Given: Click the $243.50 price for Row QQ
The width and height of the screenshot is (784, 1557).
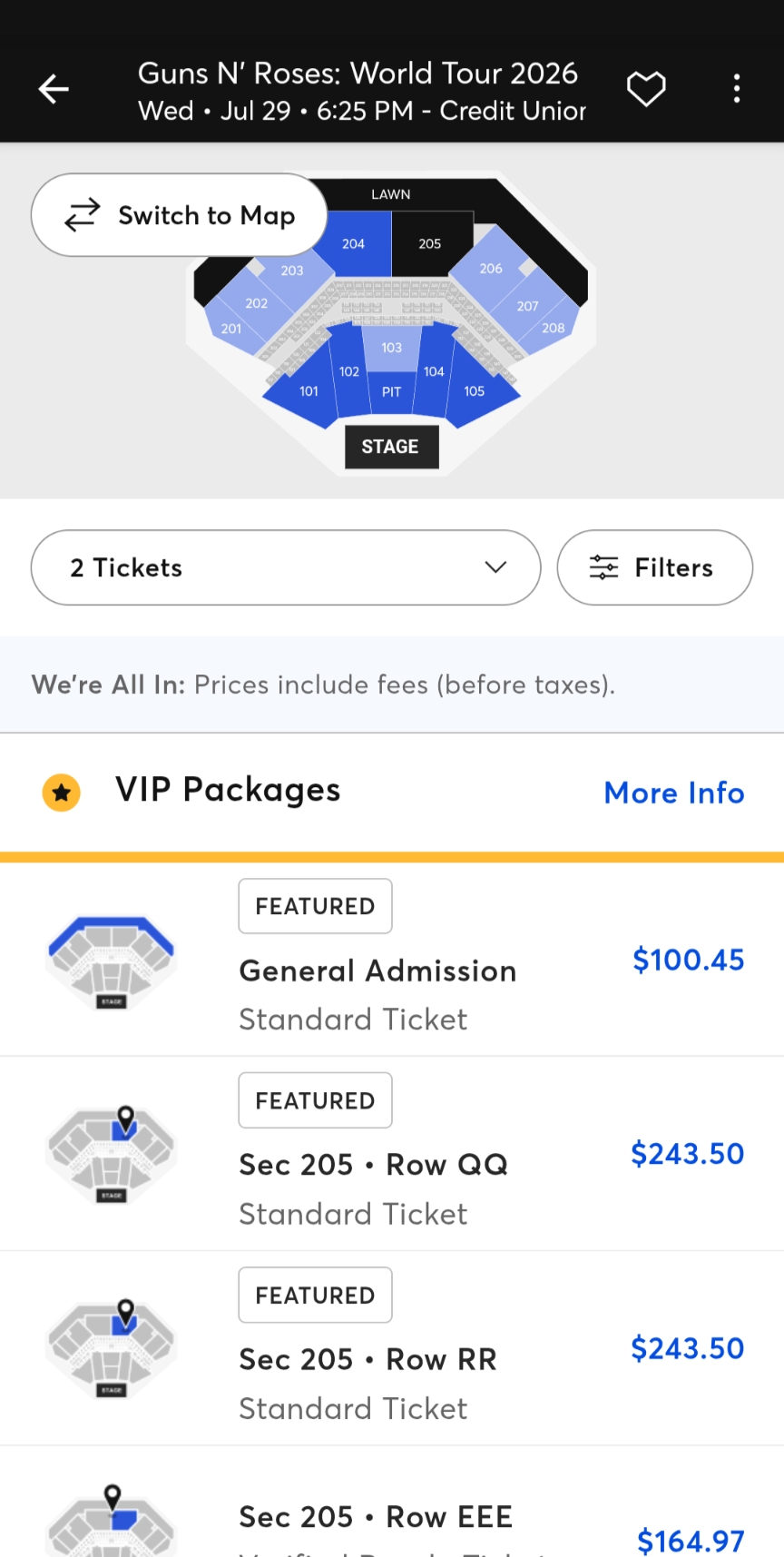Looking at the screenshot, I should click(687, 1154).
